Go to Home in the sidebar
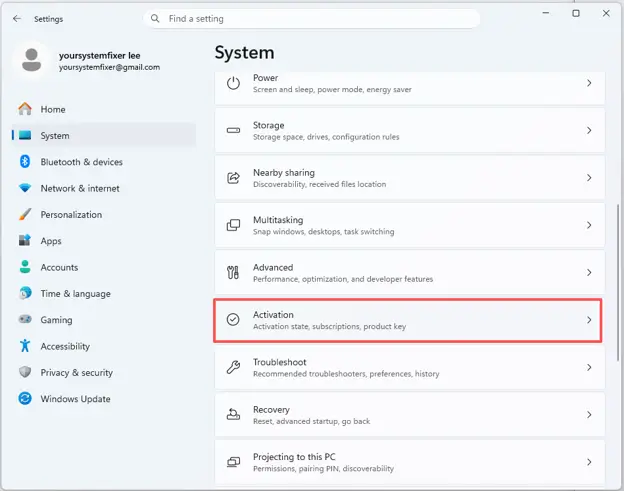The height and width of the screenshot is (491, 624). 53,109
